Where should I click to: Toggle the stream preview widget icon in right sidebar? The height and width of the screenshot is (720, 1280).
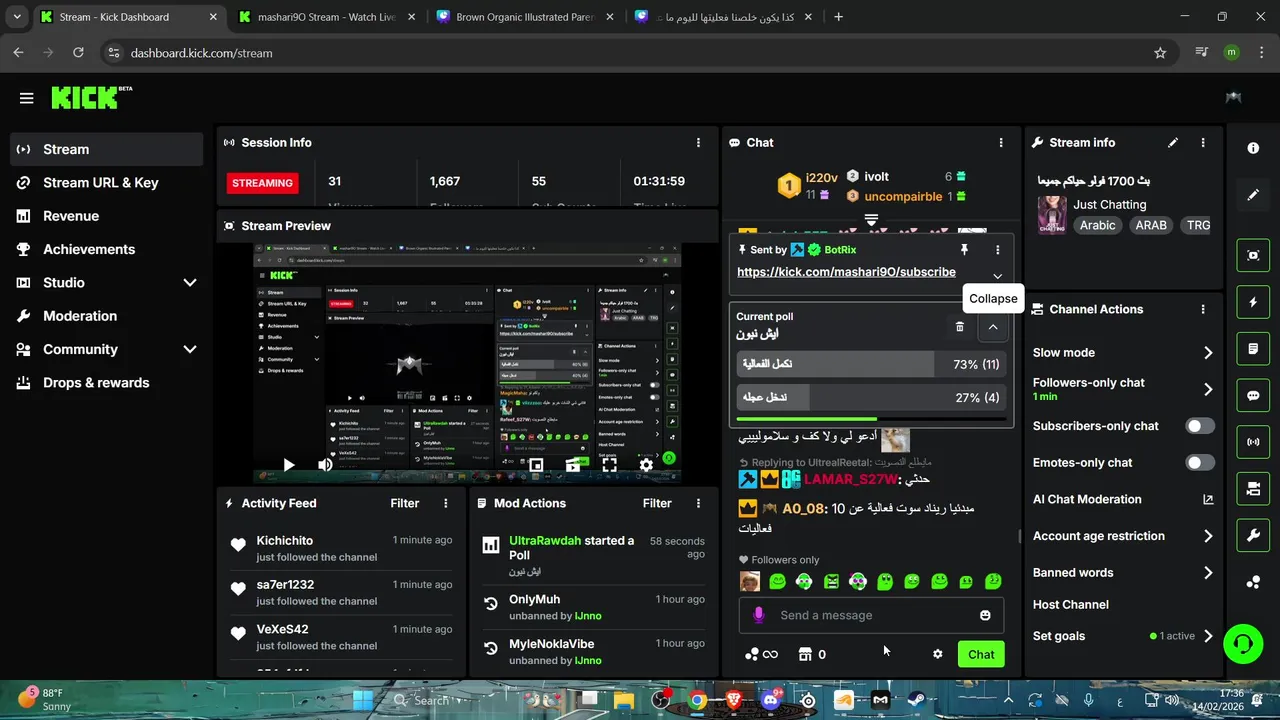click(x=1253, y=255)
